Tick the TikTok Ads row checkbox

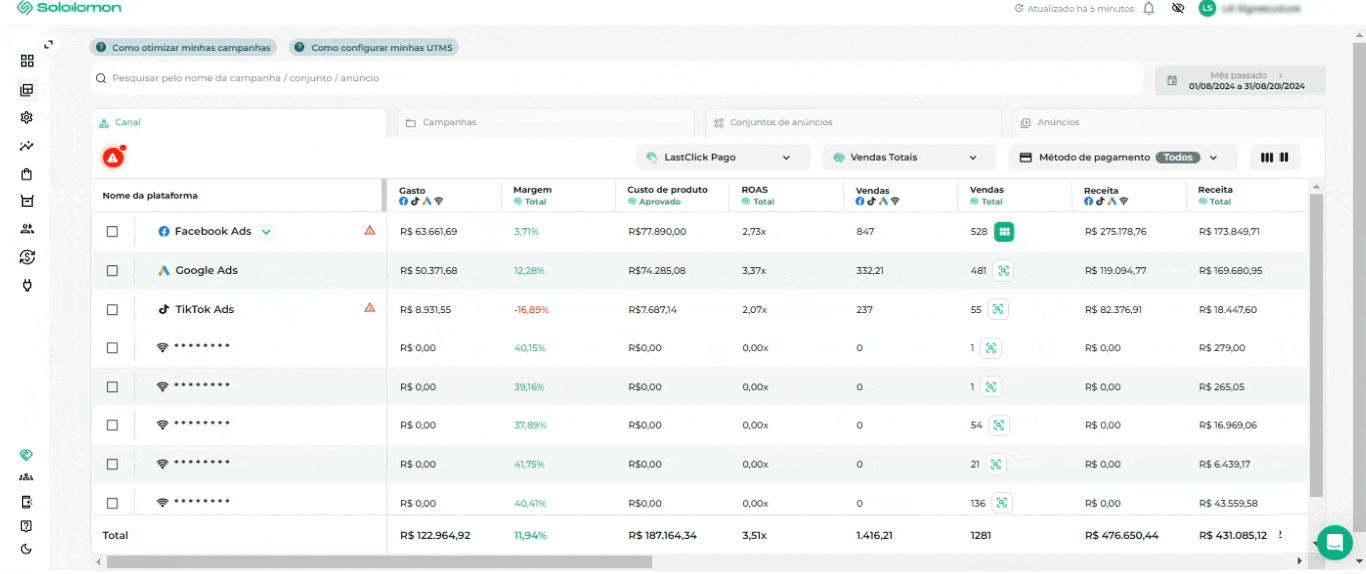[112, 310]
